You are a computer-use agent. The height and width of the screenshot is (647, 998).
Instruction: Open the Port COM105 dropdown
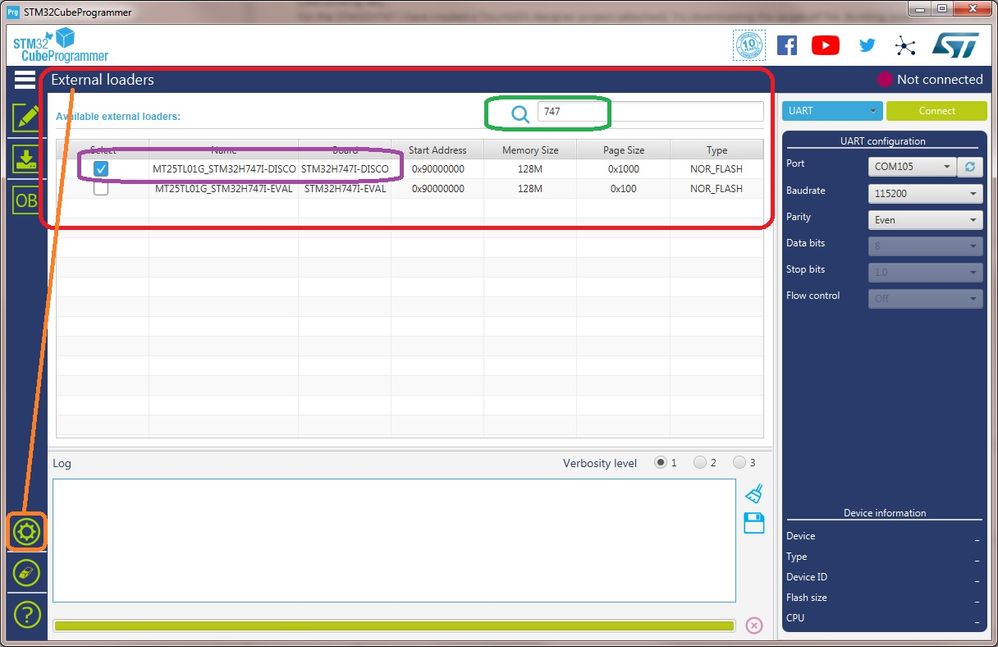click(x=911, y=167)
